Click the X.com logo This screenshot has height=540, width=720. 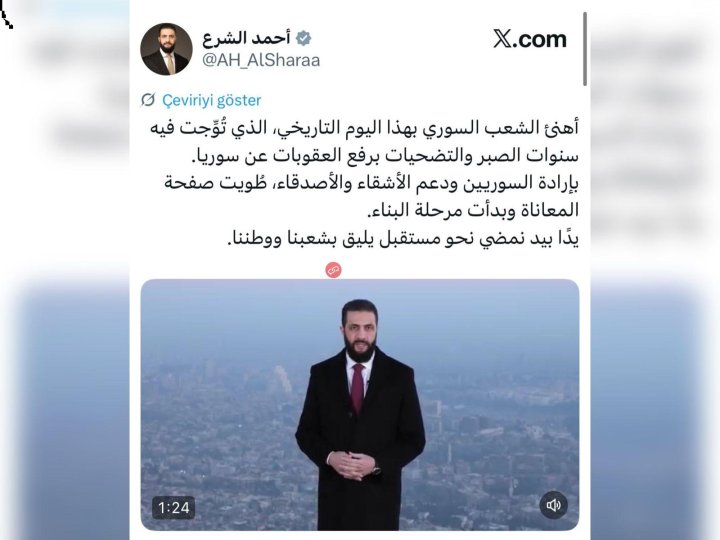(530, 39)
